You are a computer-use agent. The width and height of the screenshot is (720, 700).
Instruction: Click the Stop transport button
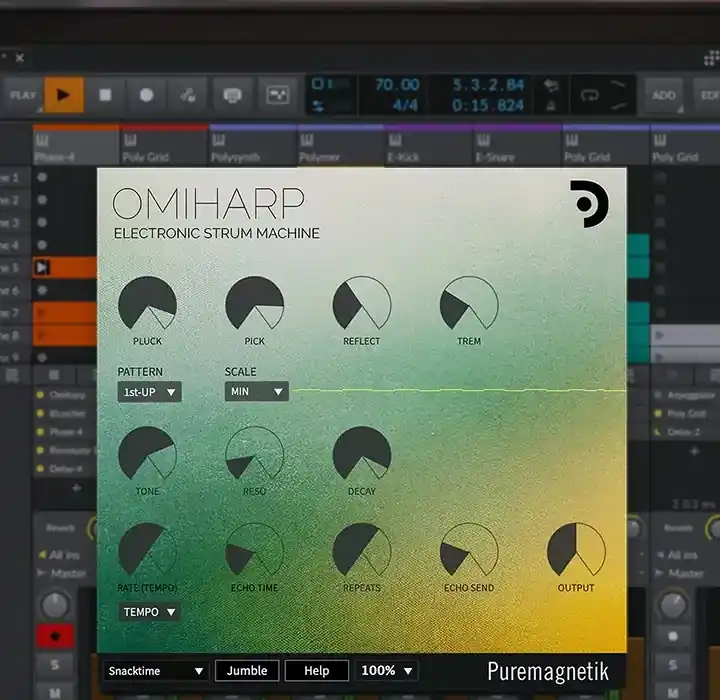[105, 95]
